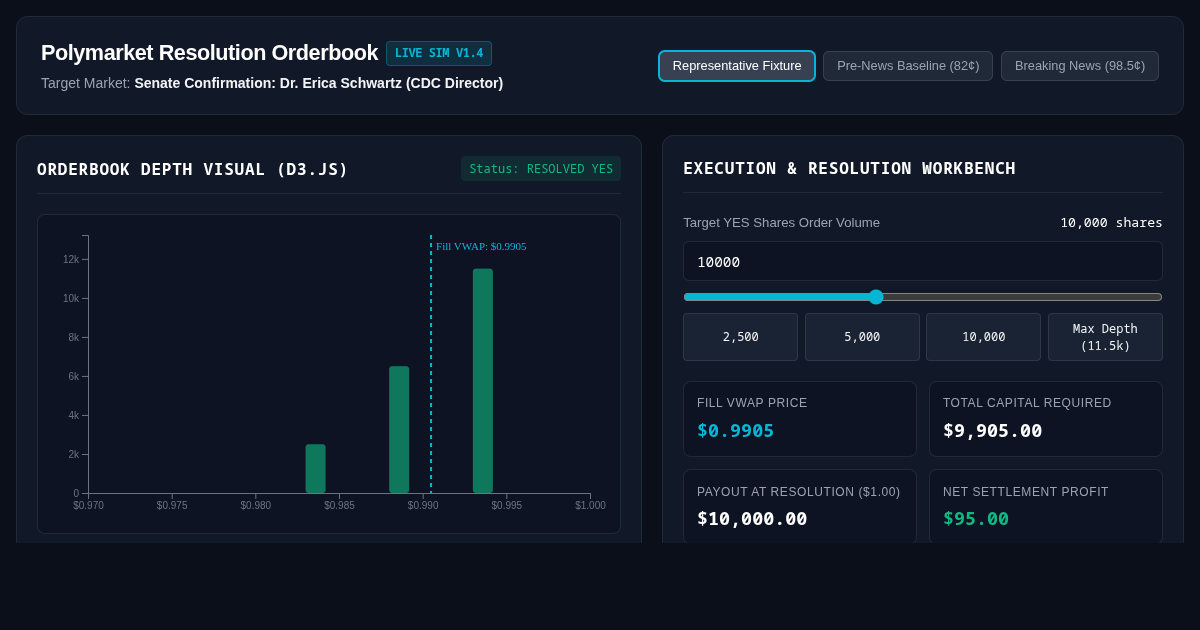1200x630 pixels.
Task: Click Net Settlement Profit value $95.00
Action: click(976, 519)
